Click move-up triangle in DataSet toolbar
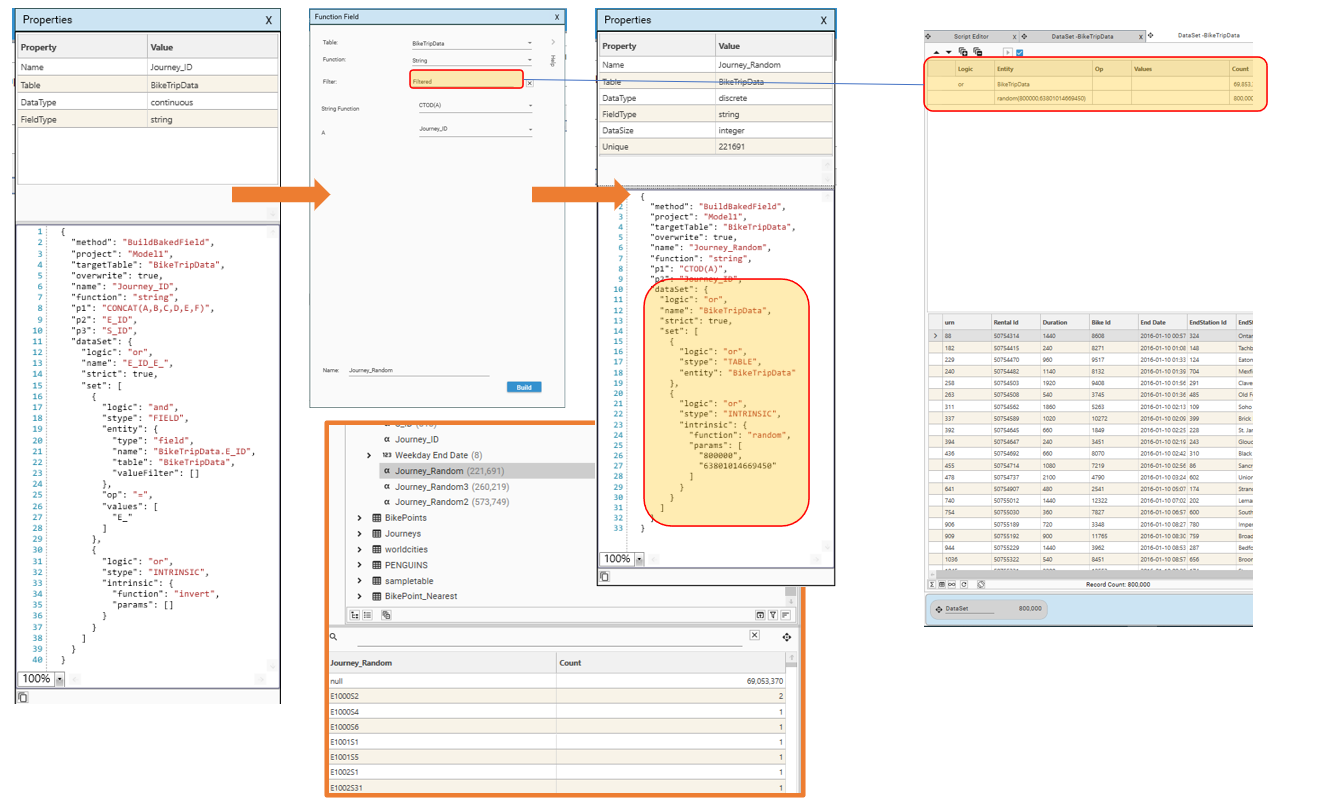Image resolution: width=1342 pixels, height=801 pixels. pos(936,52)
